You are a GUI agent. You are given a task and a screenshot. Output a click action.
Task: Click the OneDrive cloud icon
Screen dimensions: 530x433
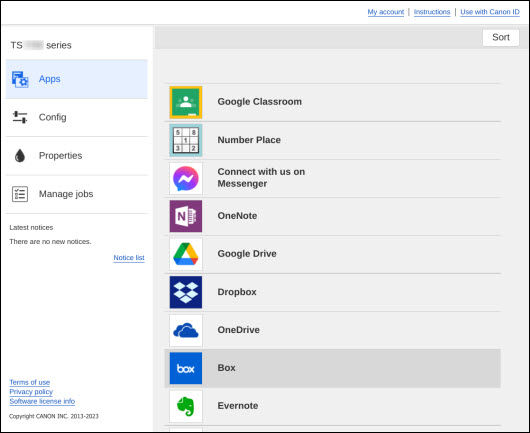pos(186,330)
